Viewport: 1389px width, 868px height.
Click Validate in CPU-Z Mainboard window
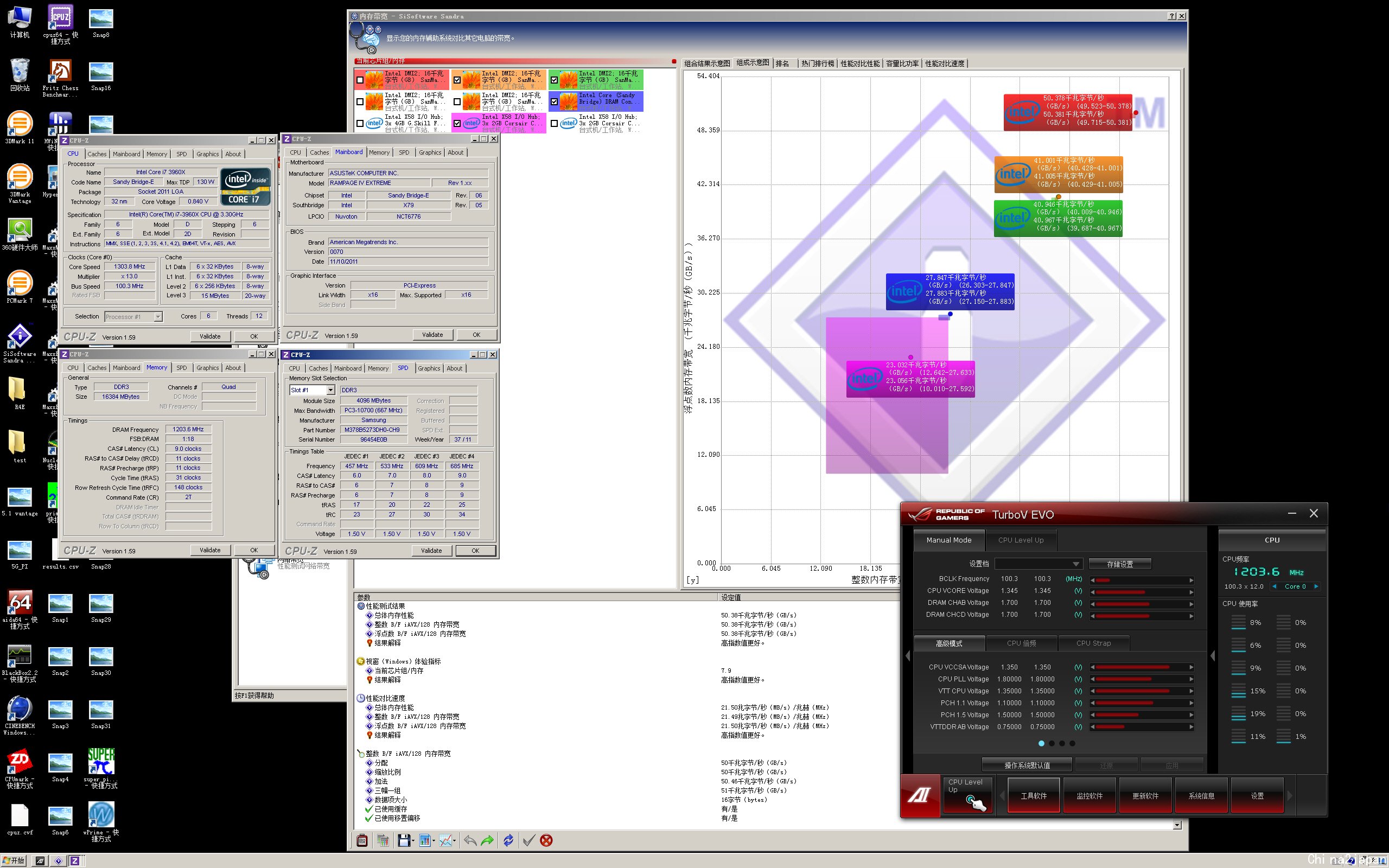[432, 335]
